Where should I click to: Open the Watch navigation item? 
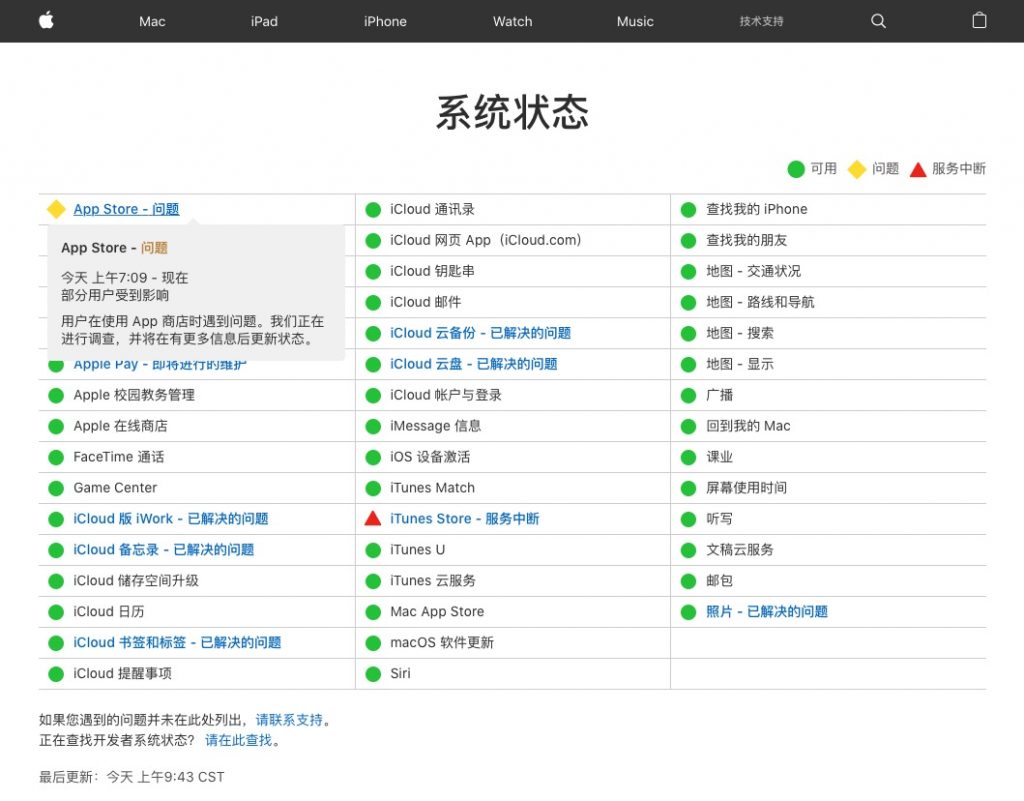512,21
